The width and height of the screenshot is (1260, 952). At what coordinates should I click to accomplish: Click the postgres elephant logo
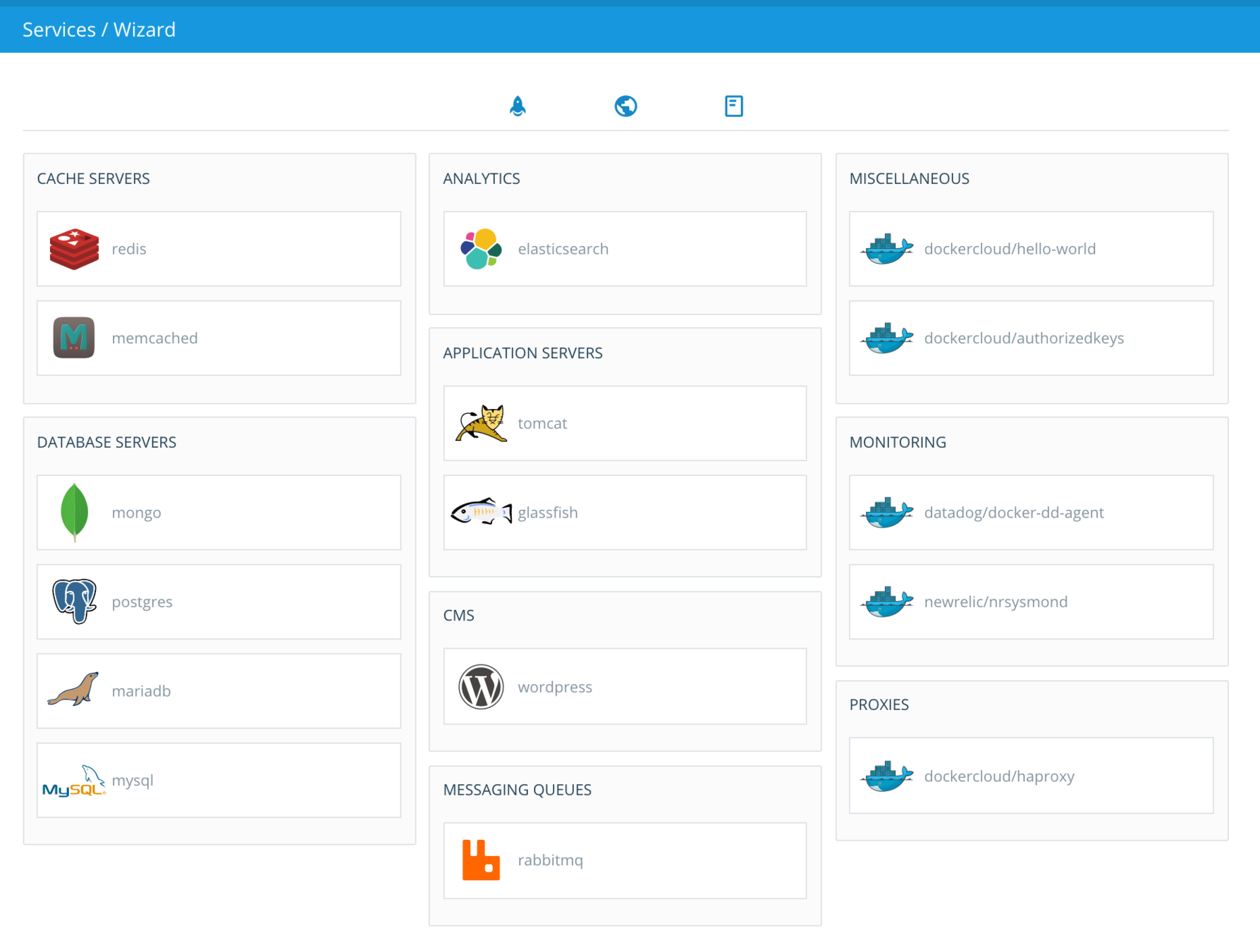coord(74,602)
